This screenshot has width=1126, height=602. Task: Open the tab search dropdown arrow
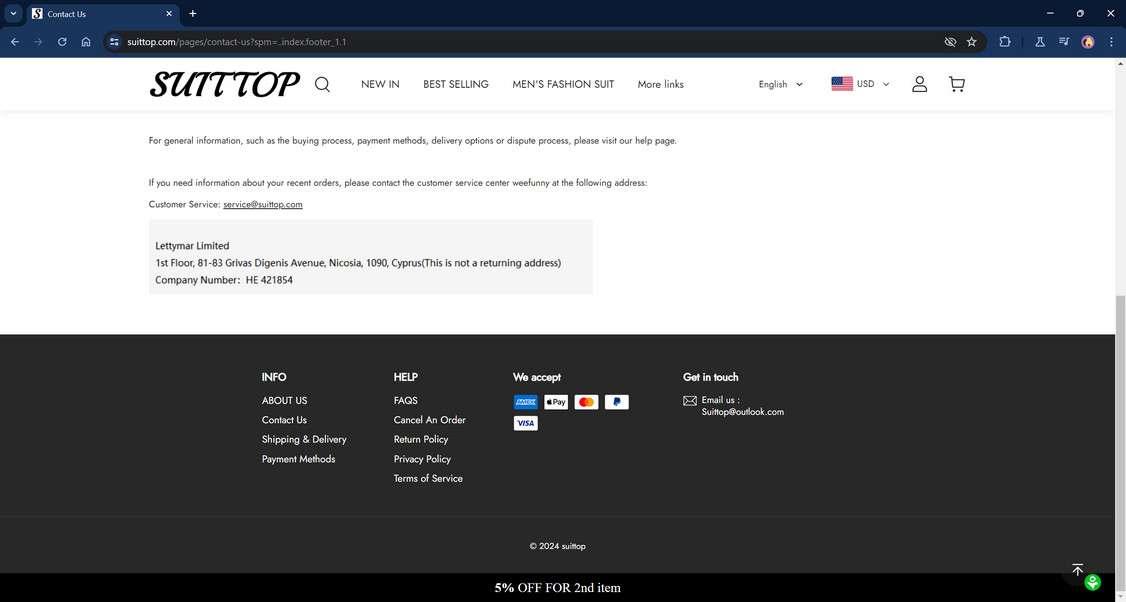(13, 14)
